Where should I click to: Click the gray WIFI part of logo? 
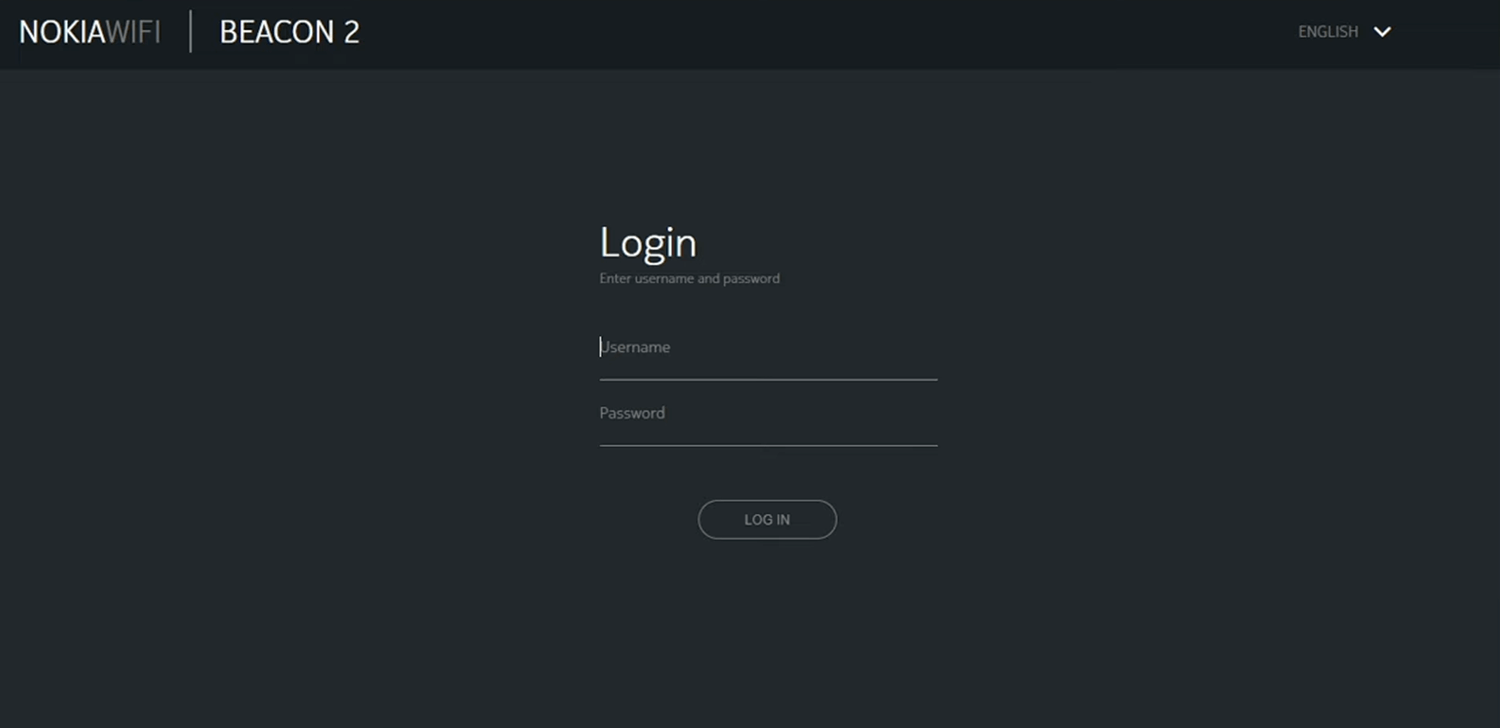tap(133, 32)
